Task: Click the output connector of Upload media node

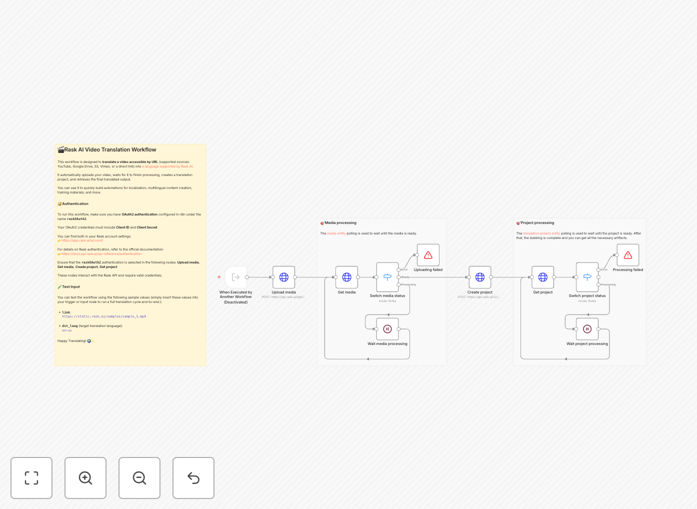Action: pos(295,277)
